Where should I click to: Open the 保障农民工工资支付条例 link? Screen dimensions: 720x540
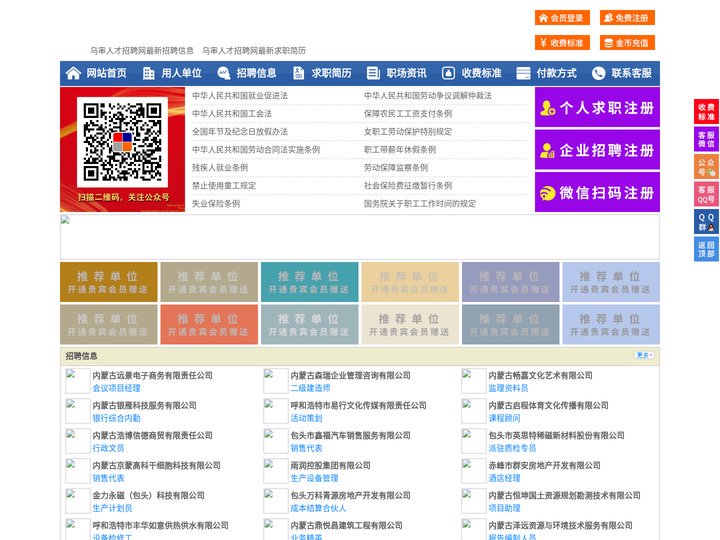408,113
